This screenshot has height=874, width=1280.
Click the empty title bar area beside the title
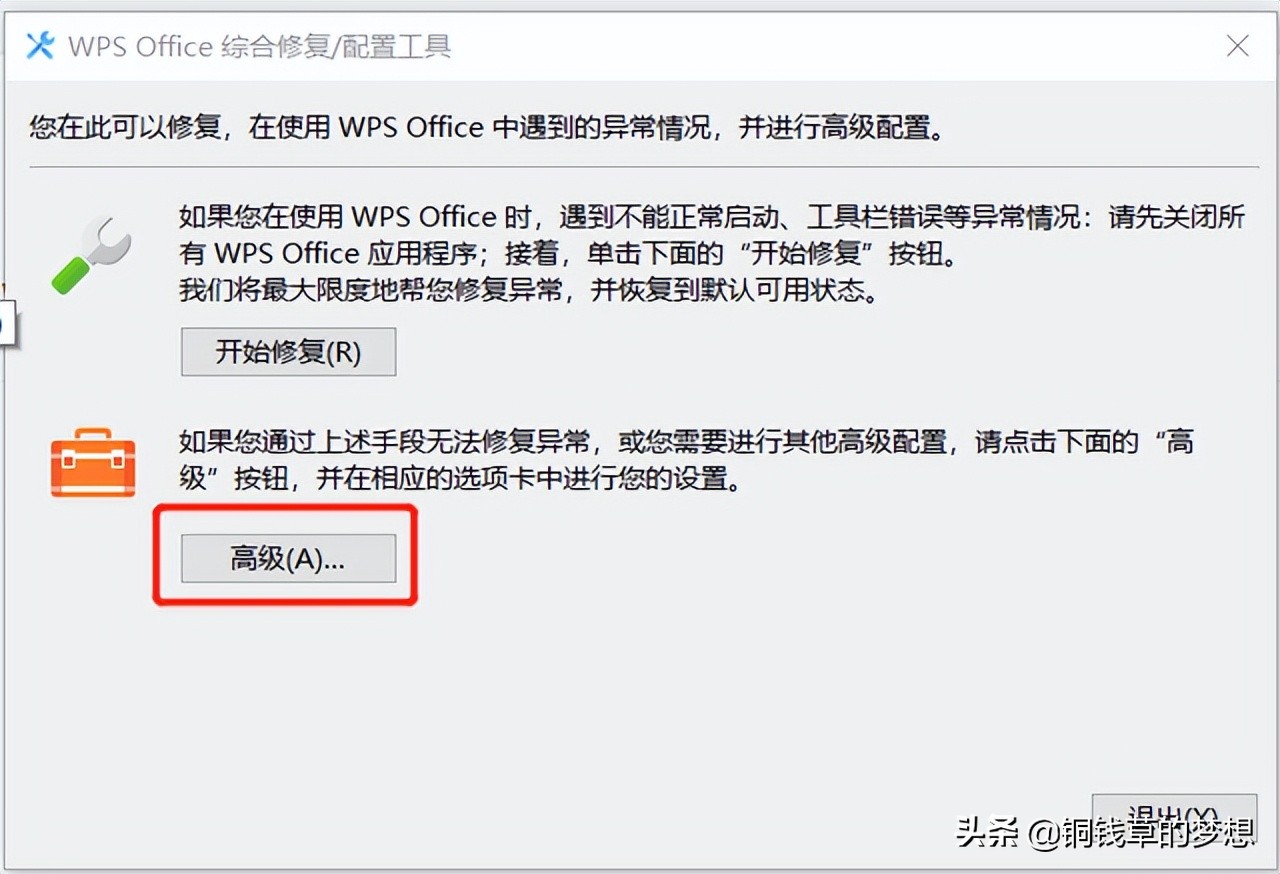coord(830,45)
